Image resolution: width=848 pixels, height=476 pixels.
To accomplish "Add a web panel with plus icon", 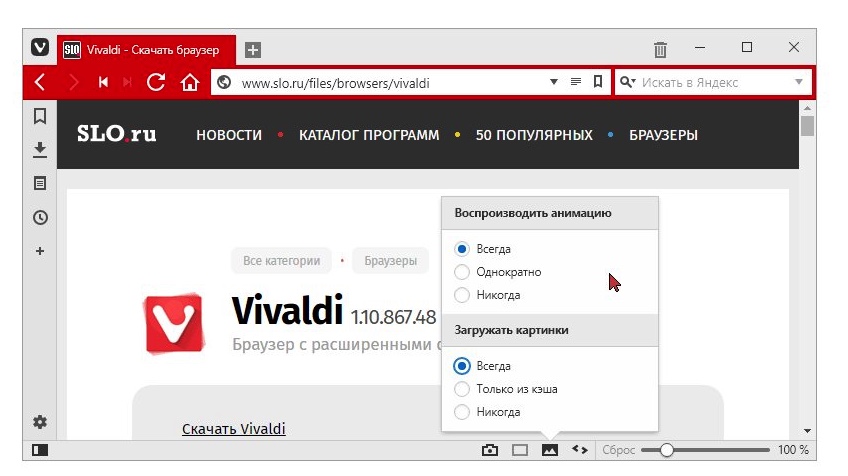I will [x=39, y=251].
